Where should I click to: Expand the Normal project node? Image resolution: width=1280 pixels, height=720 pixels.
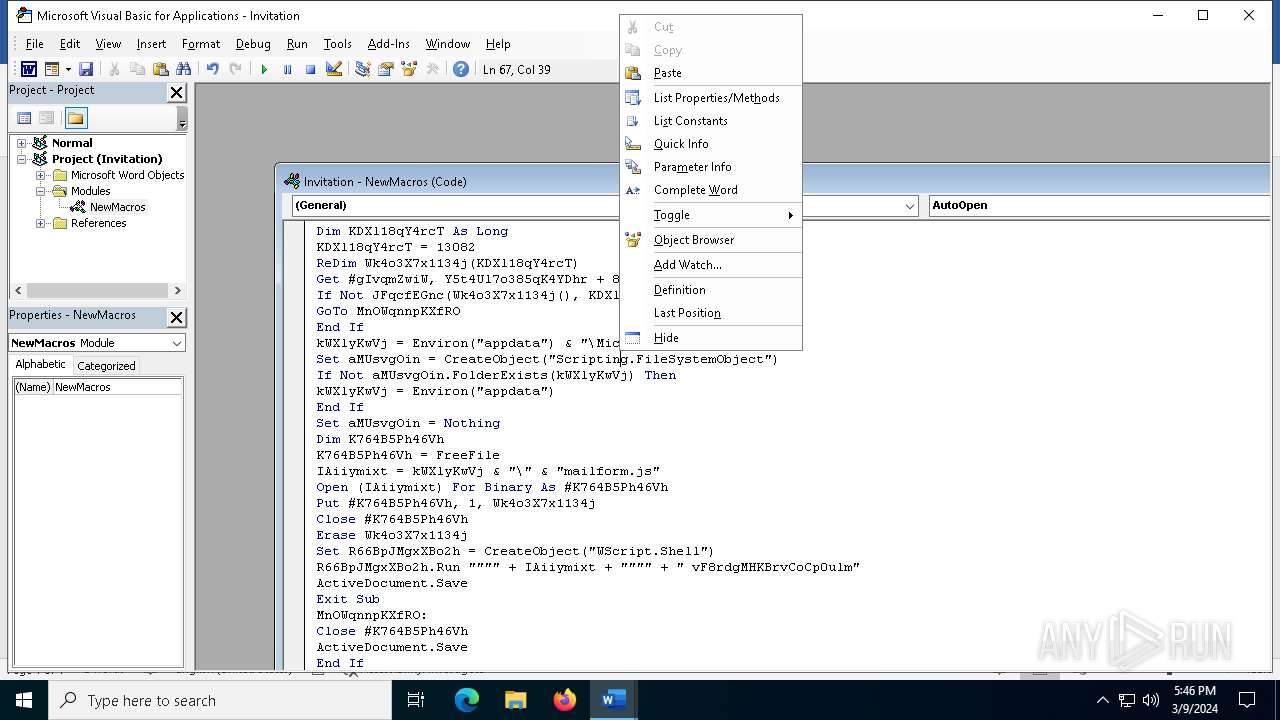(21, 143)
